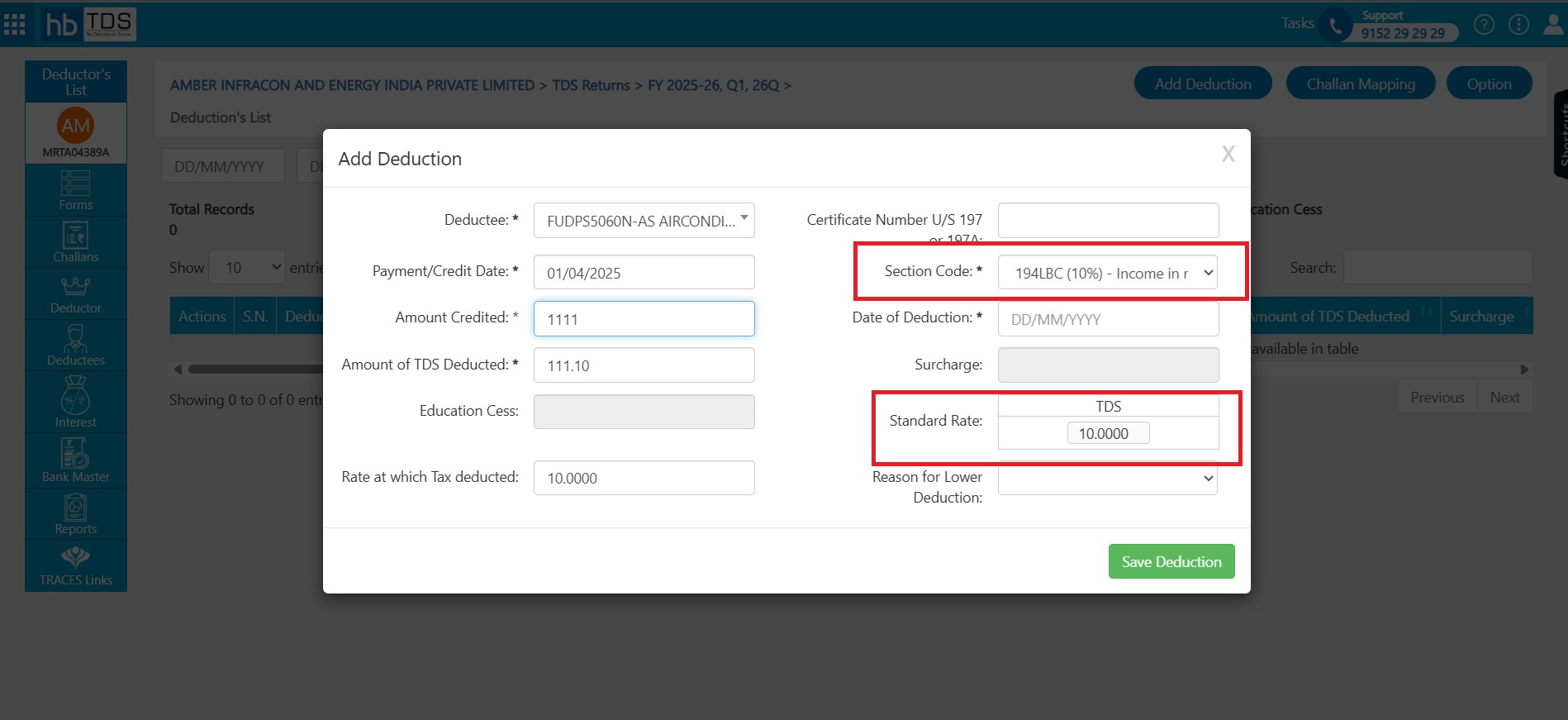Click the Option button
1568x720 pixels.
tap(1489, 83)
